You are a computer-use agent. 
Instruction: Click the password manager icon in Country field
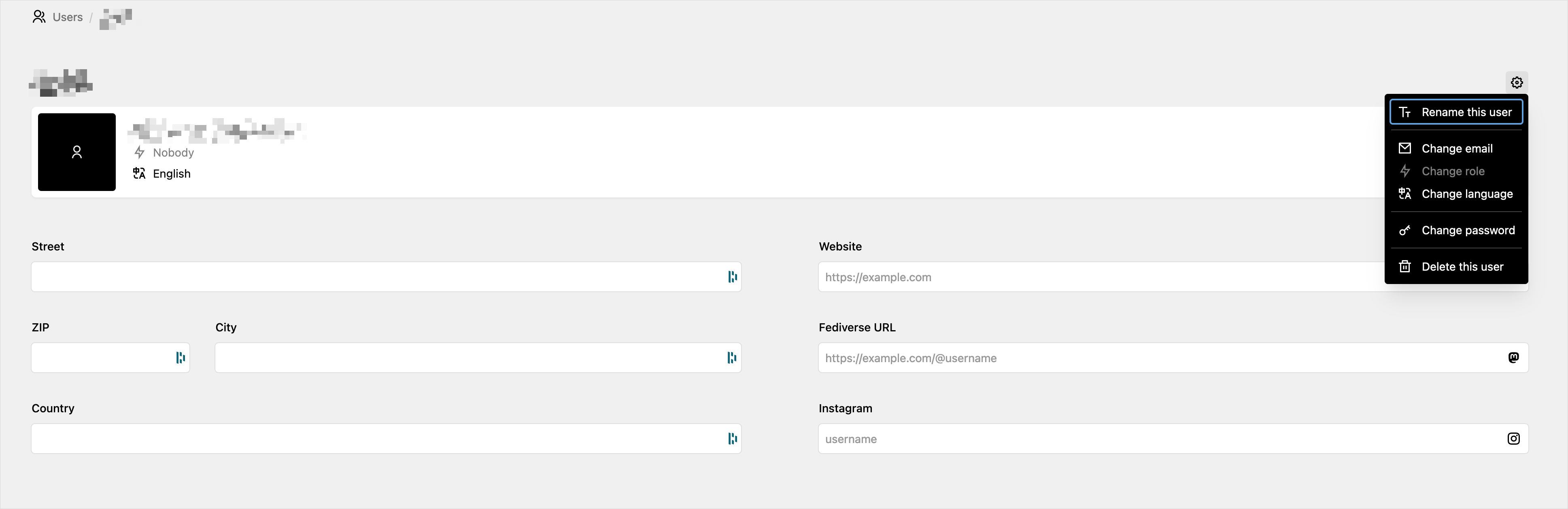pos(732,439)
